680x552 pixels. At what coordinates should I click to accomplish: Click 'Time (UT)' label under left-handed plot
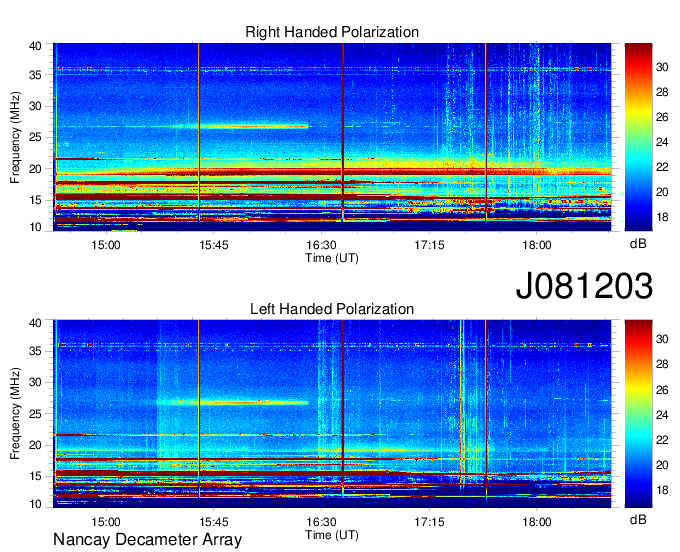[332, 535]
